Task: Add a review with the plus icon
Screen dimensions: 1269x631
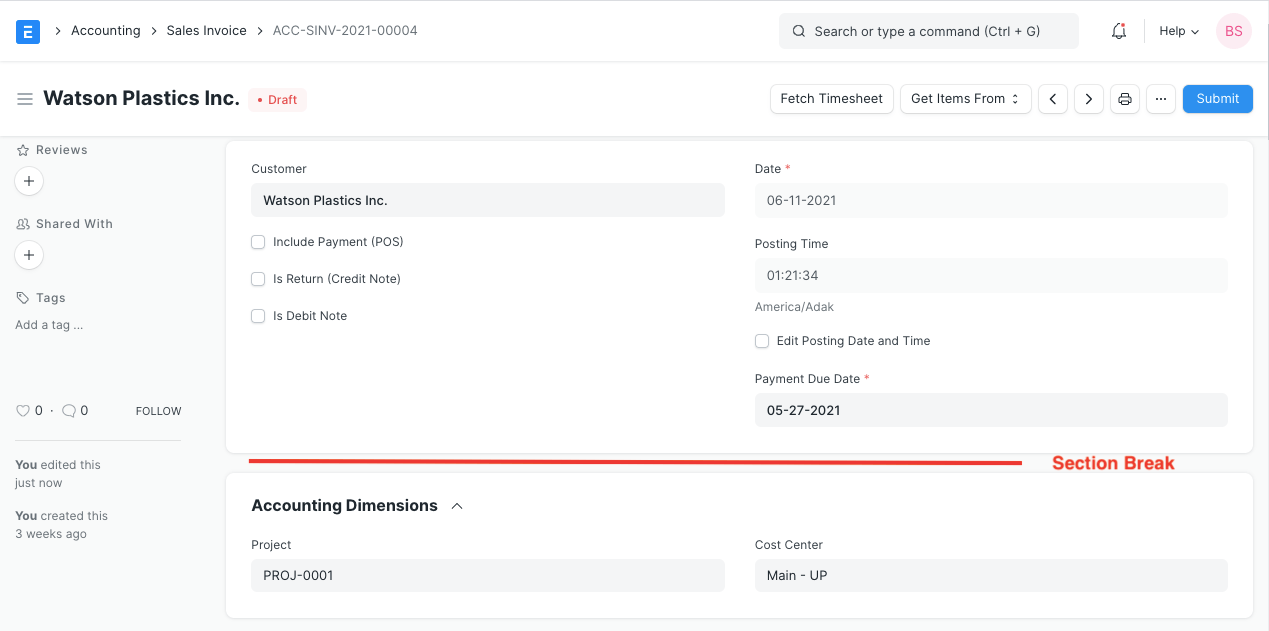Action: point(29,181)
